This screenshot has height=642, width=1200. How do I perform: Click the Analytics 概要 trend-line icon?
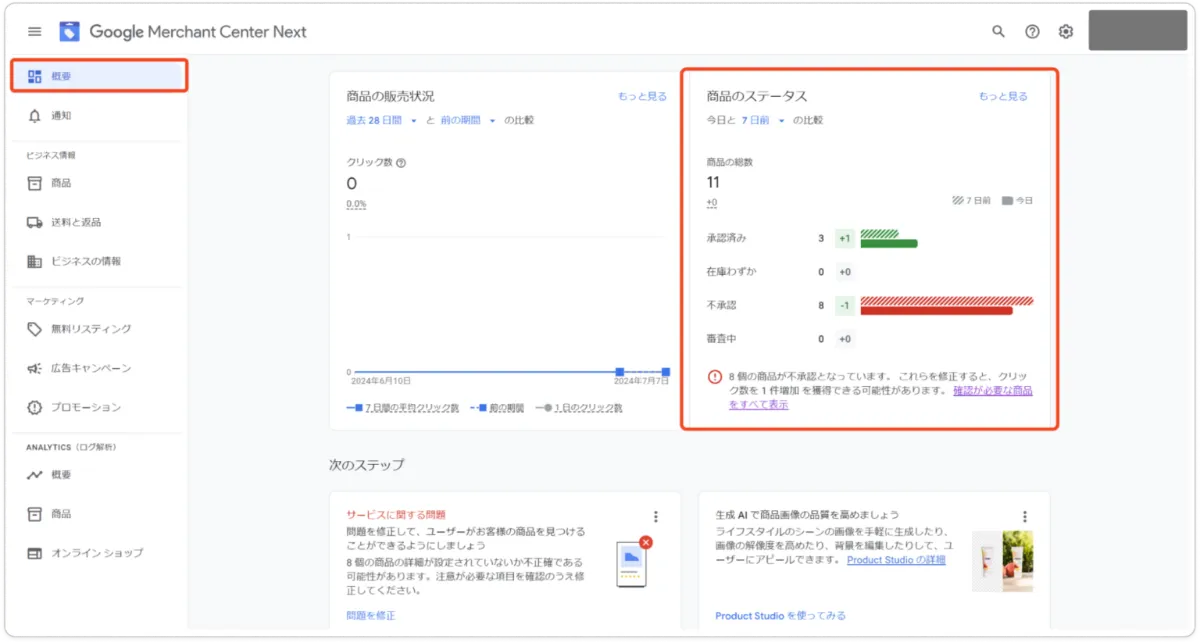point(35,475)
